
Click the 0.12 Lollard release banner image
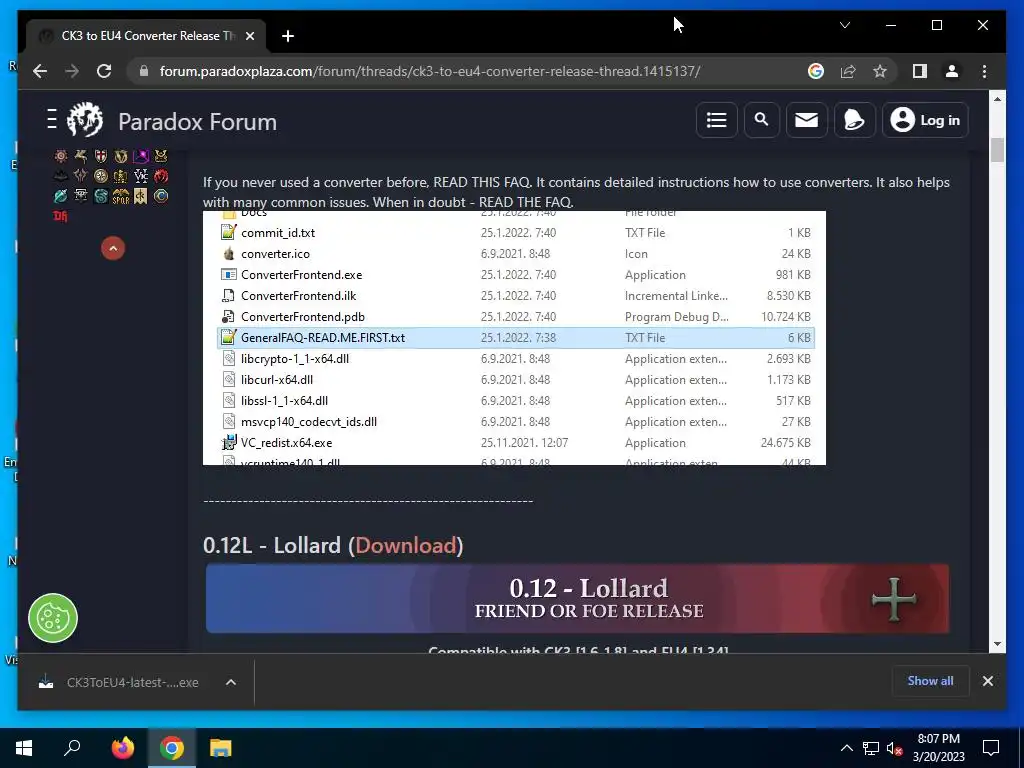pyautogui.click(x=577, y=599)
